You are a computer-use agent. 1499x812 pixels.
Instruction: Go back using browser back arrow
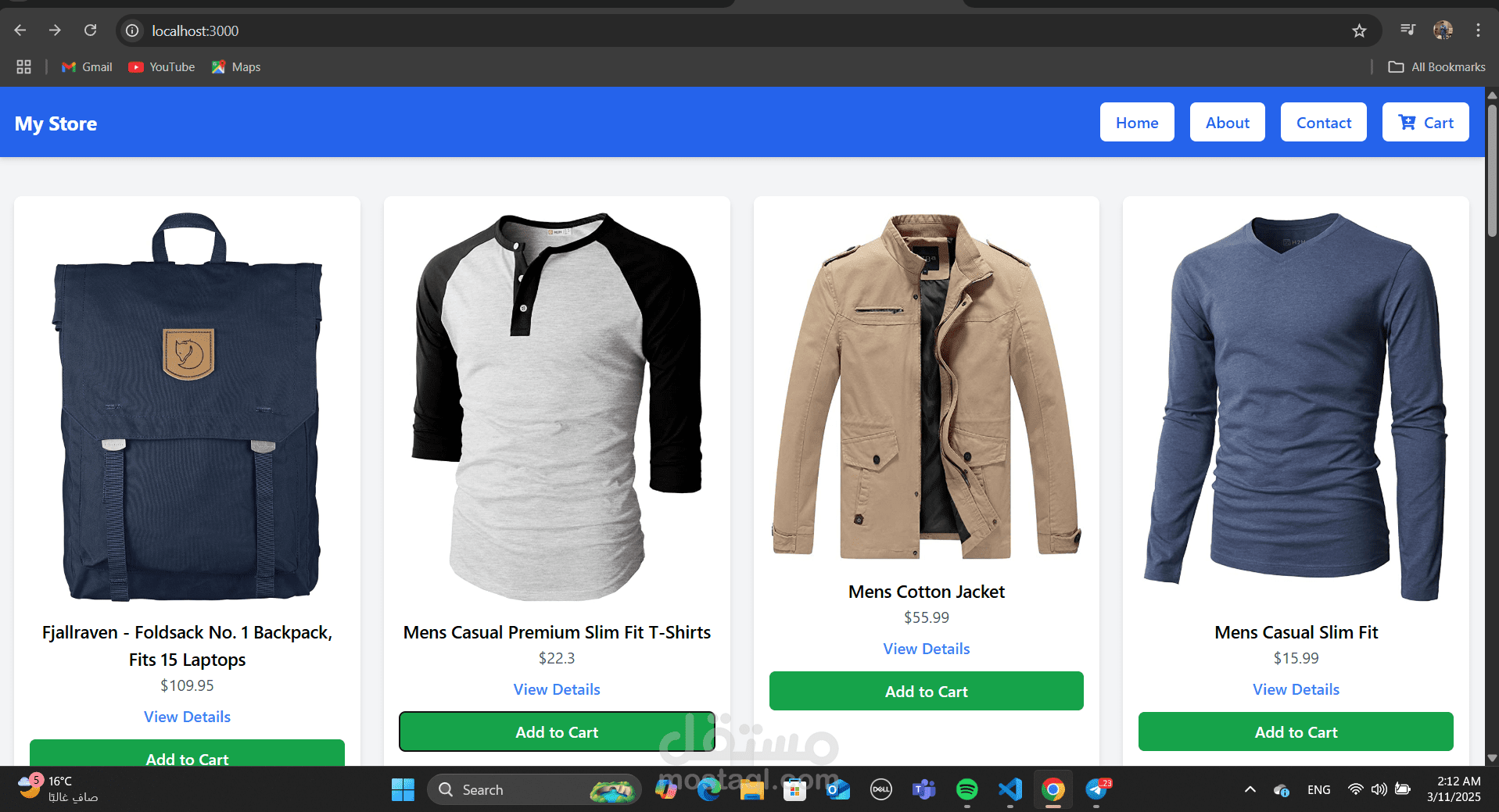click(x=20, y=30)
